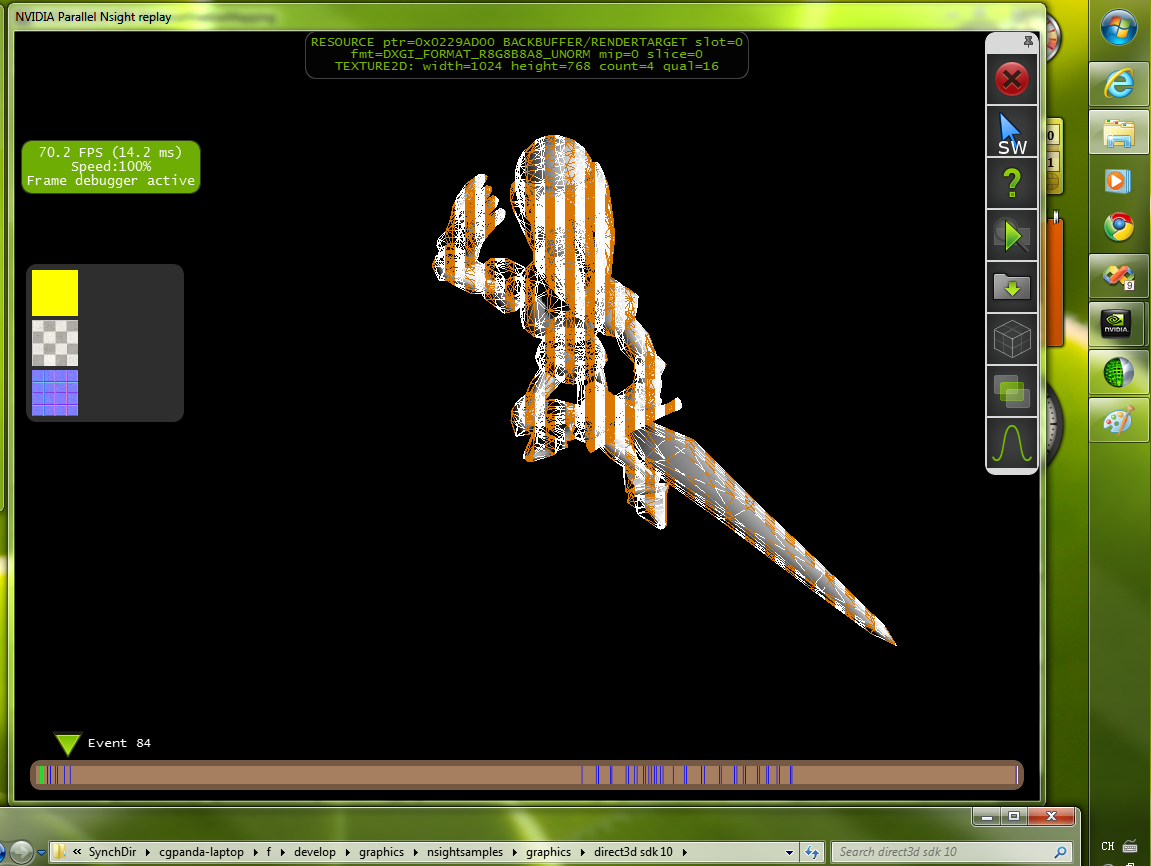1151x866 pixels.
Task: Open the address bar history dropdown arrow
Action: (789, 852)
